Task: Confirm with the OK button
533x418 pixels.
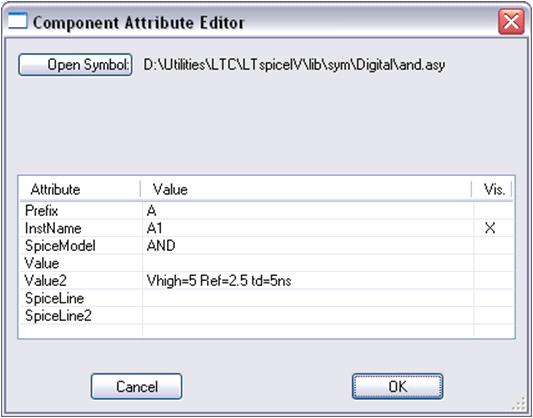Action: [397, 386]
